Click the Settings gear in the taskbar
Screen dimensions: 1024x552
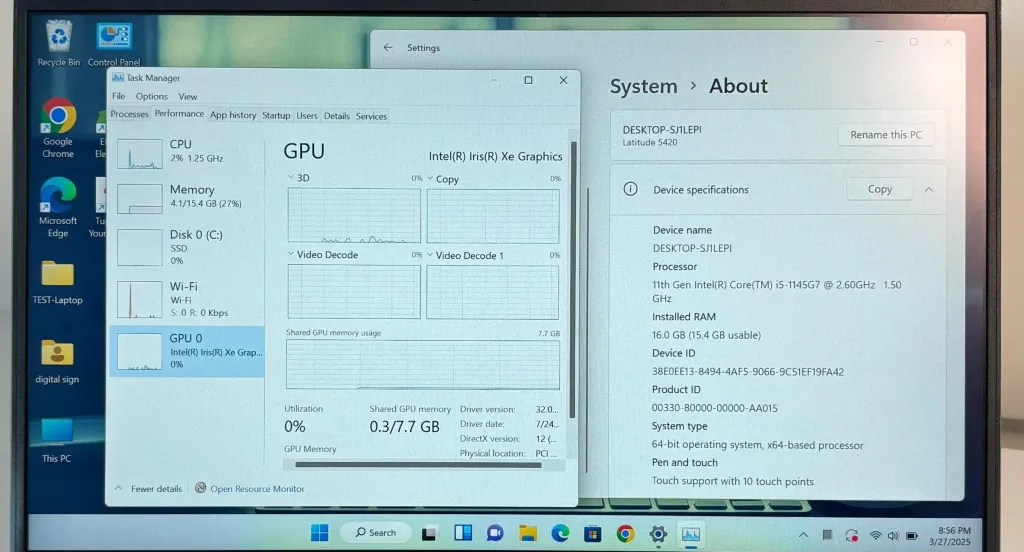pyautogui.click(x=657, y=533)
